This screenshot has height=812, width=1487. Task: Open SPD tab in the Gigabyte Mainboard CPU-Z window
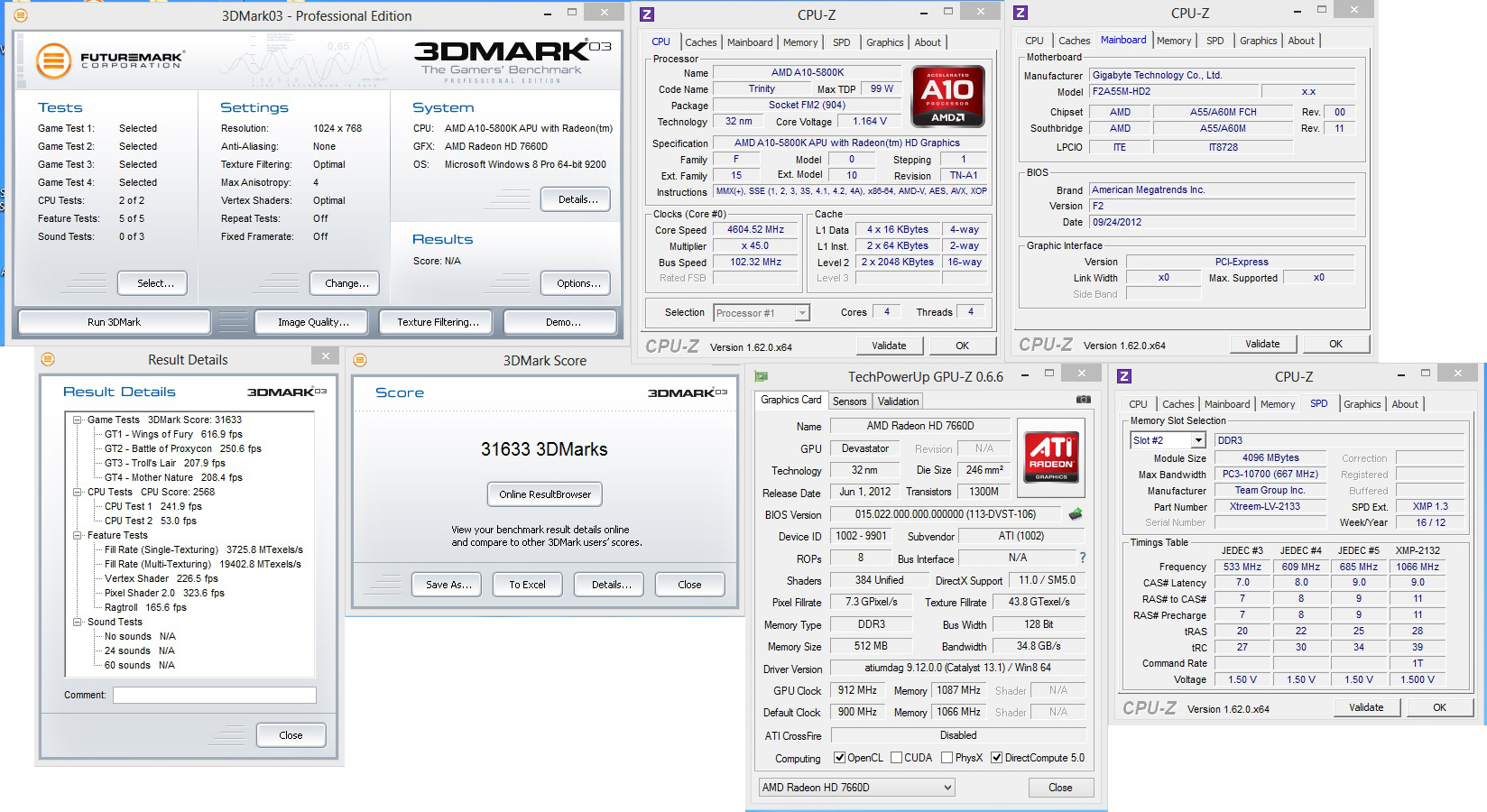(1215, 41)
